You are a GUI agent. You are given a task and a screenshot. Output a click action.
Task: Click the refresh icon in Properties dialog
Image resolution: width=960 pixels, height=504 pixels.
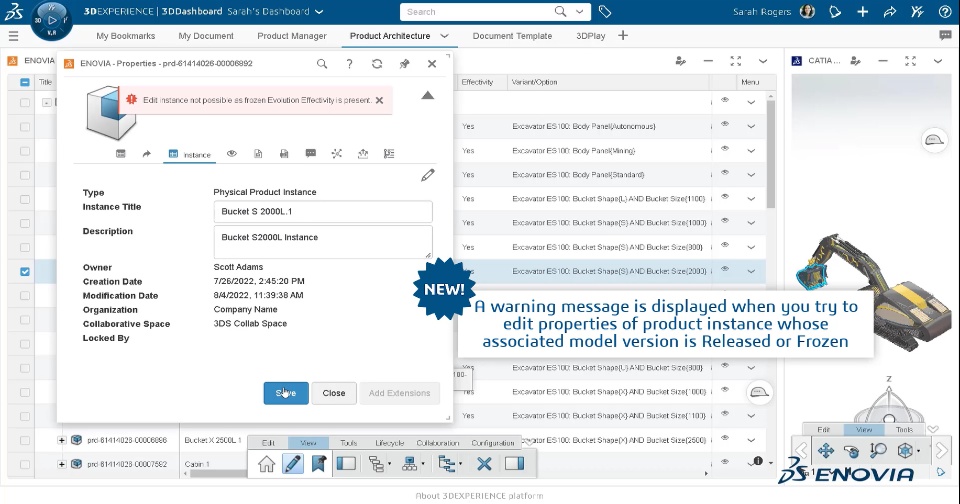(x=377, y=64)
